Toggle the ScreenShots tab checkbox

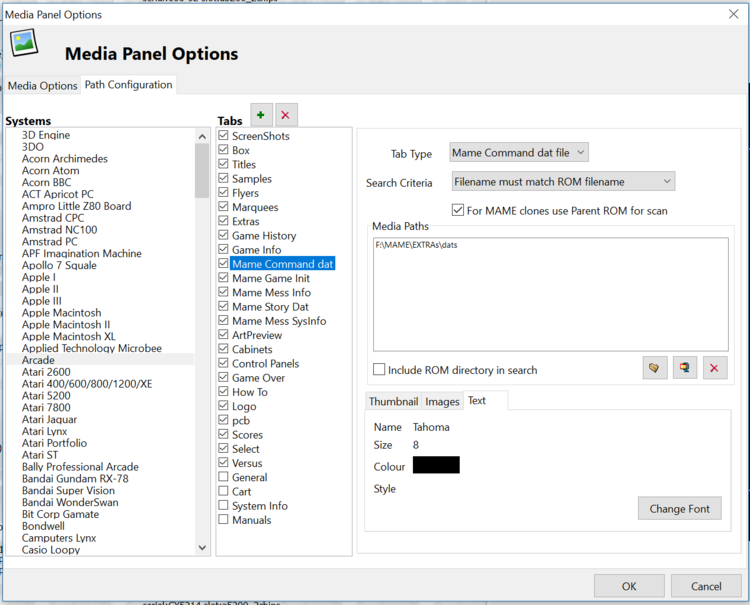click(224, 136)
